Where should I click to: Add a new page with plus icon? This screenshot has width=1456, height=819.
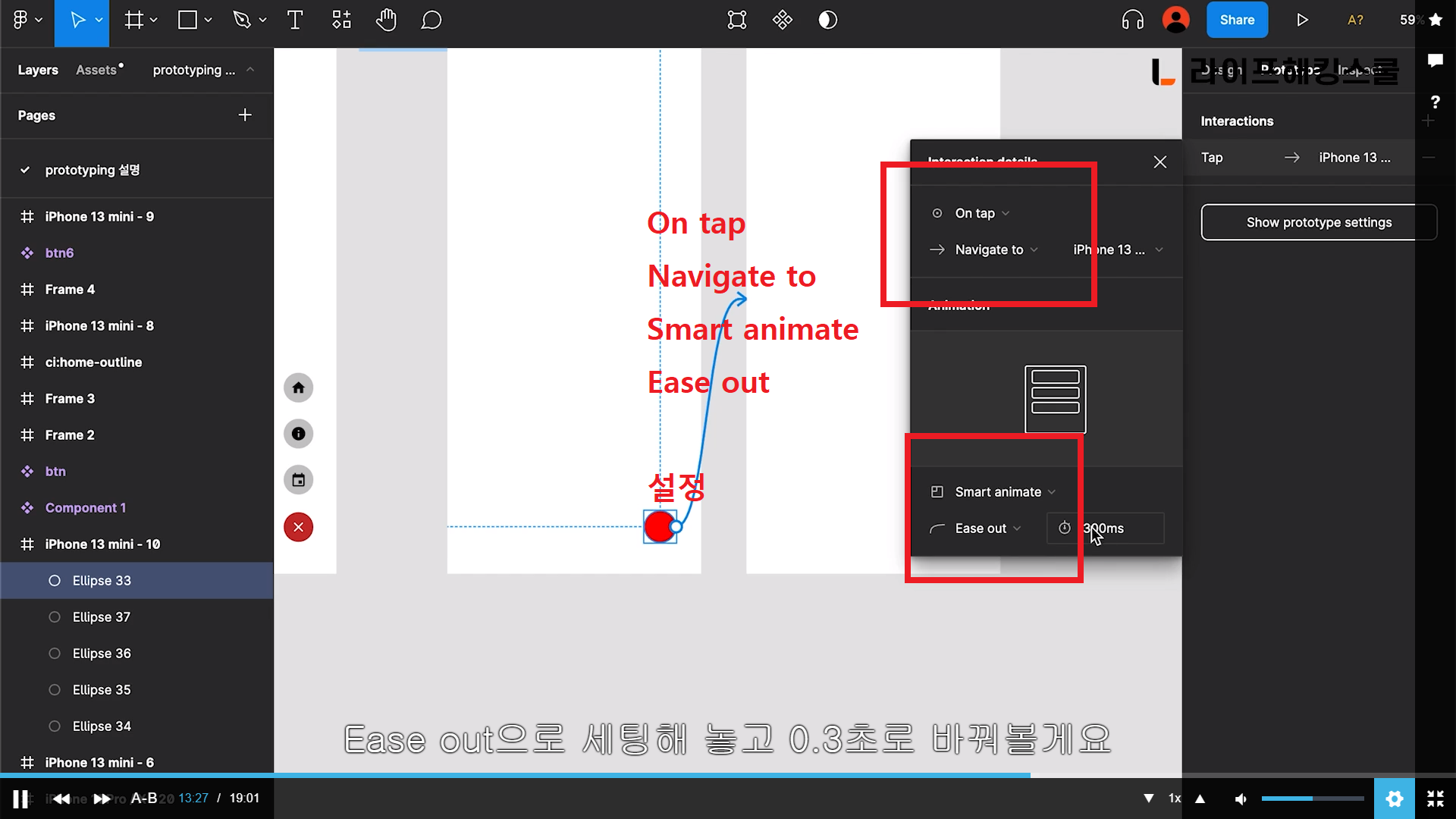click(245, 115)
